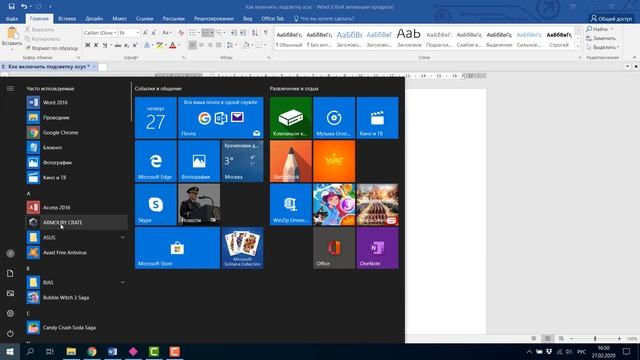640x360 pixels.
Task: Open the Фотографии tile
Action: tap(199, 161)
